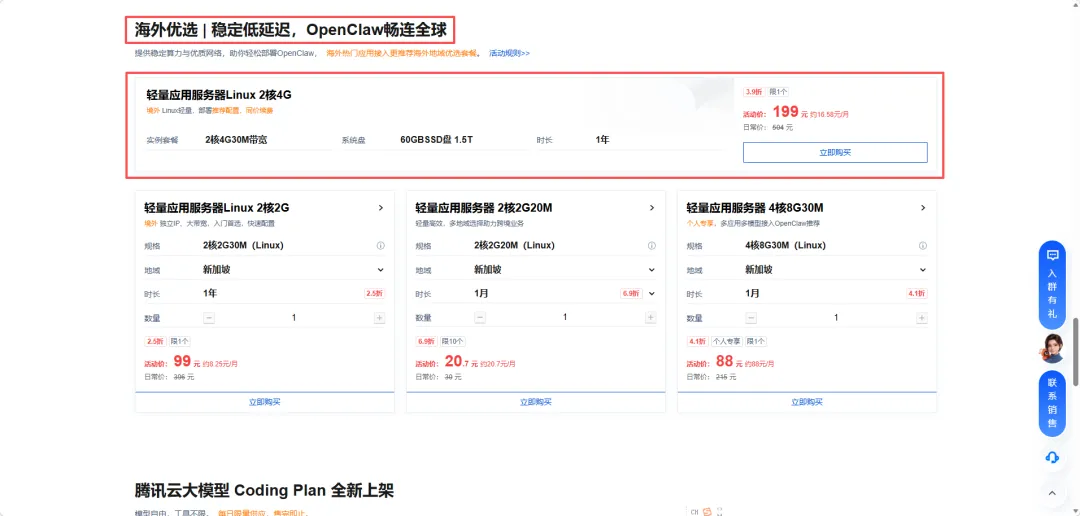Screen dimensions: 1080x516
Task: Decrease quantity on 2核2G20M card
Action: click(480, 318)
